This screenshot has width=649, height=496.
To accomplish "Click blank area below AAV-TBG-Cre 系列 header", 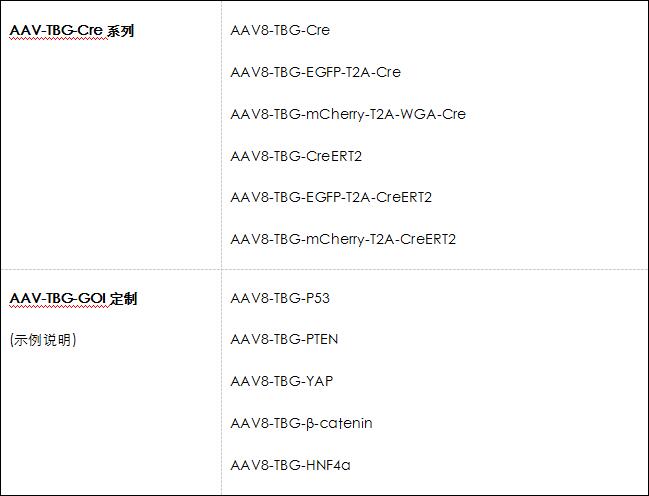I will (100, 150).
